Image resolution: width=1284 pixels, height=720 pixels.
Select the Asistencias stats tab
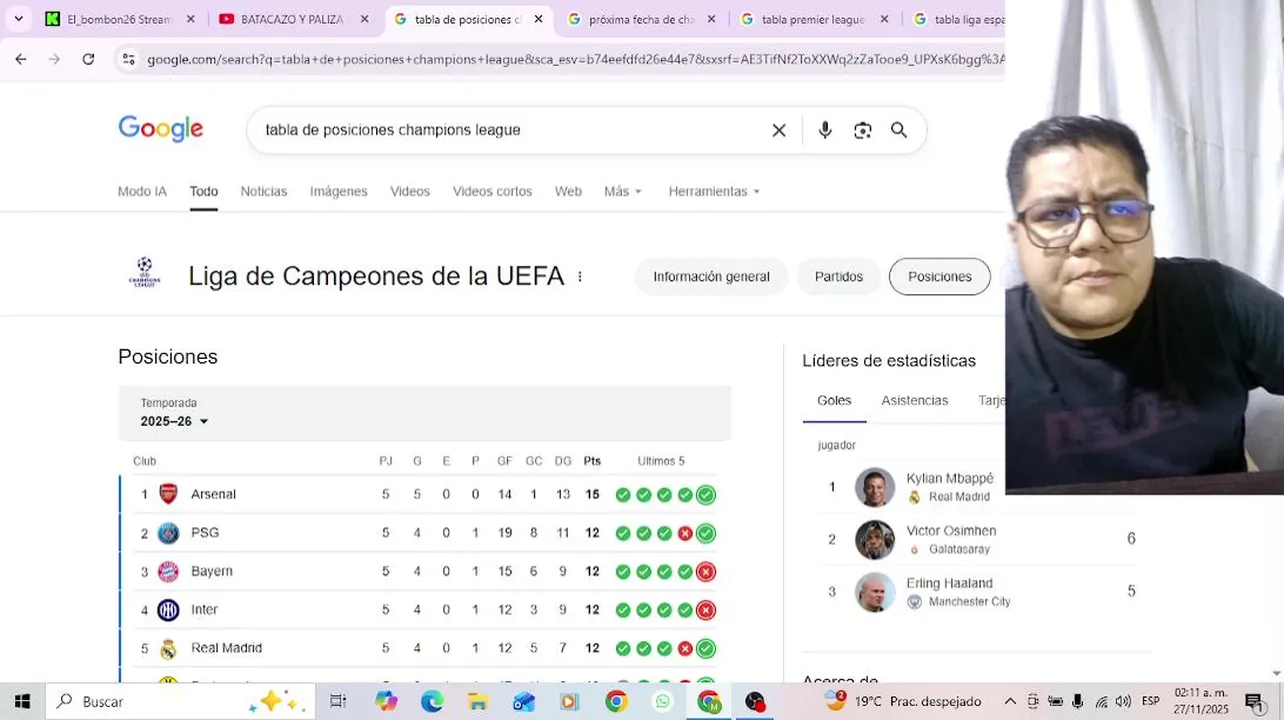tap(914, 400)
